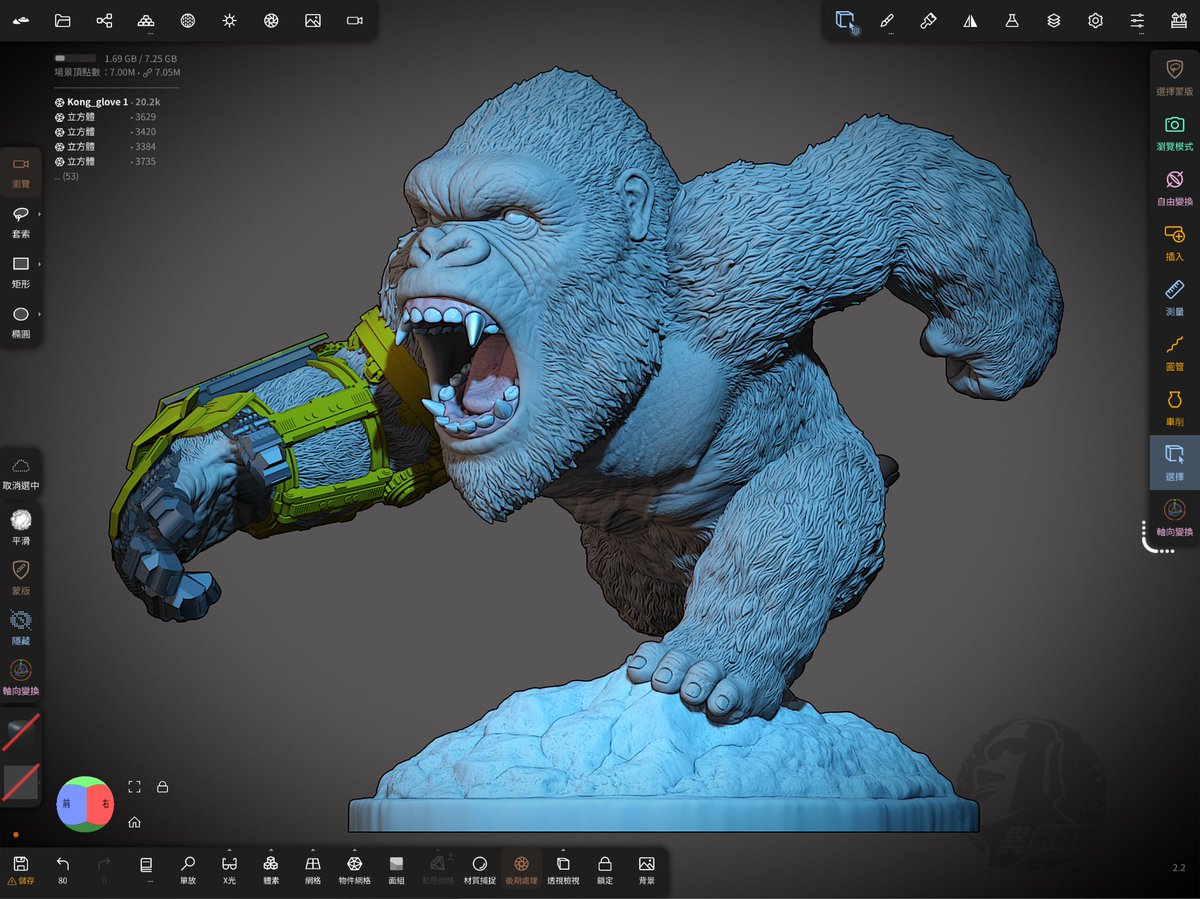This screenshot has height=899, width=1200.
Task: Toggle X光 x-ray display
Action: (x=229, y=869)
